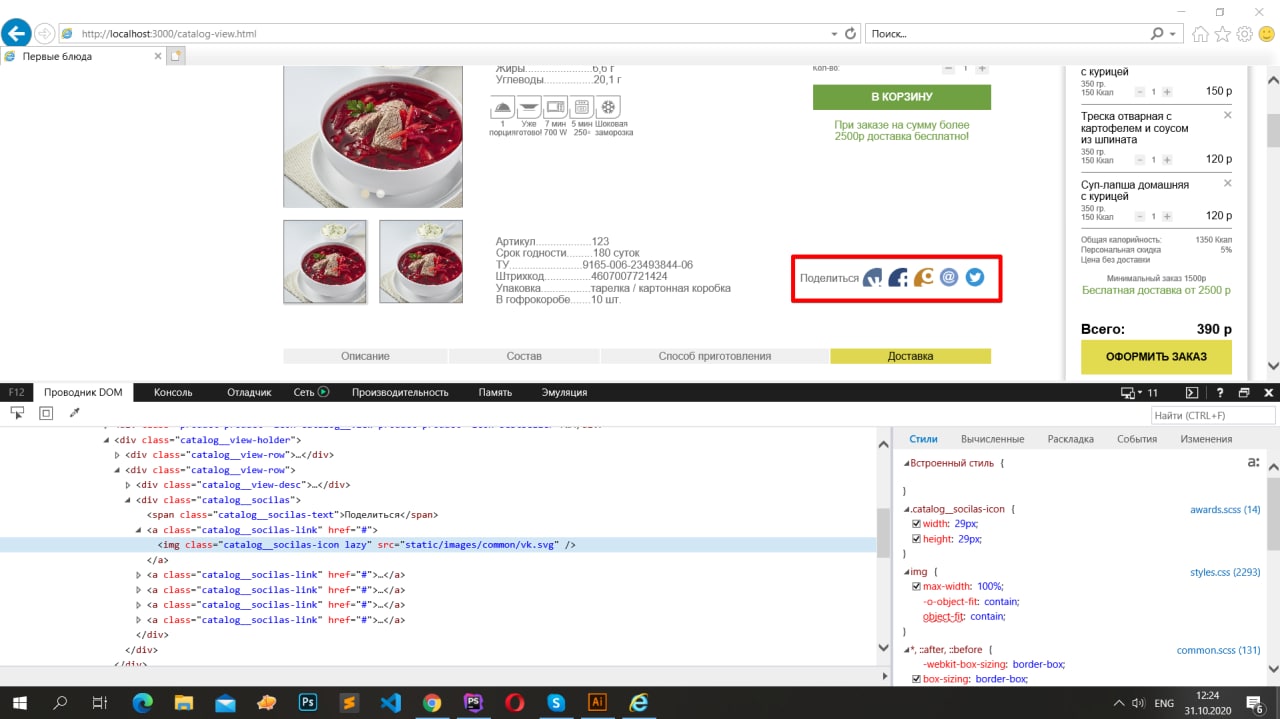The height and width of the screenshot is (719, 1280).
Task: Collapse the Встроенный стиль rule
Action: point(907,464)
